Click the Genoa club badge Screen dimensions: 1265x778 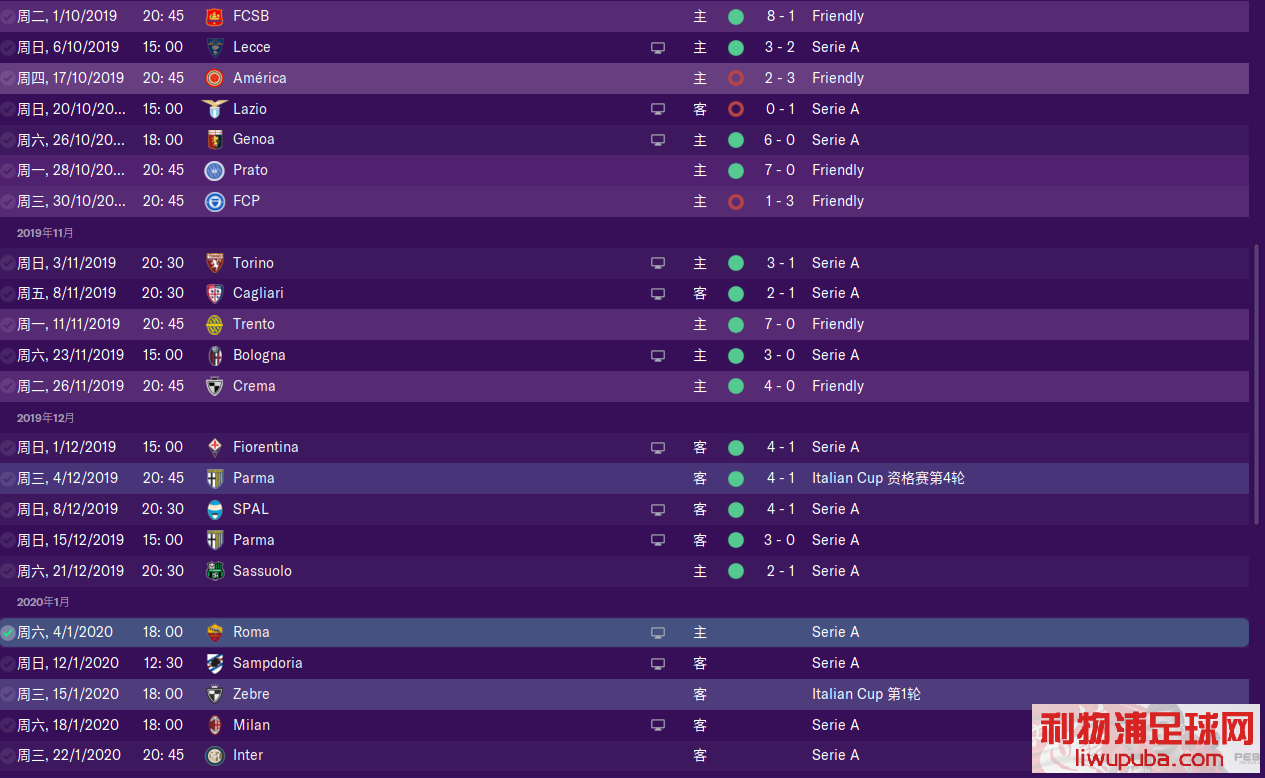point(214,140)
